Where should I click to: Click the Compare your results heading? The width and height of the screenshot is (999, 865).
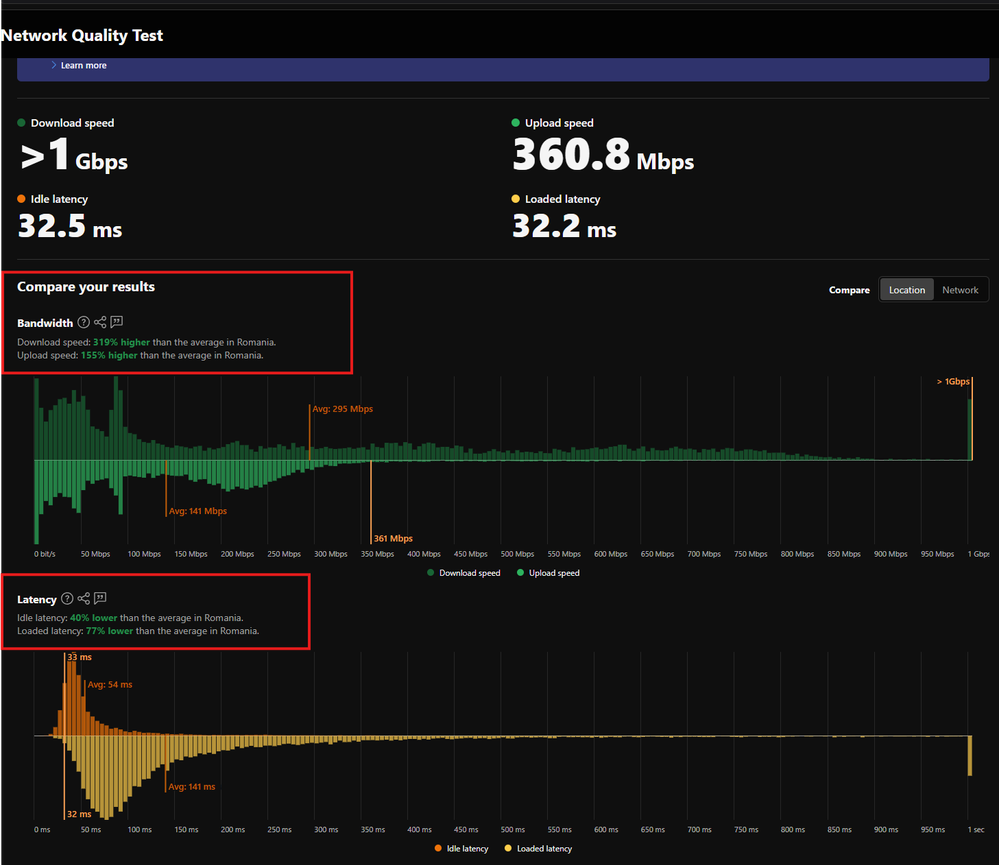86,287
